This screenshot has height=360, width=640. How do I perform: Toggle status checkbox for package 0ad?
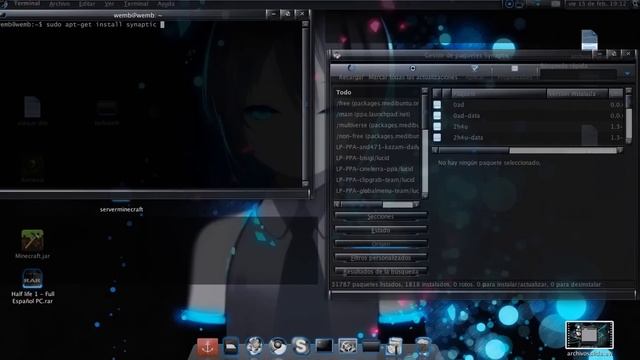pos(437,104)
